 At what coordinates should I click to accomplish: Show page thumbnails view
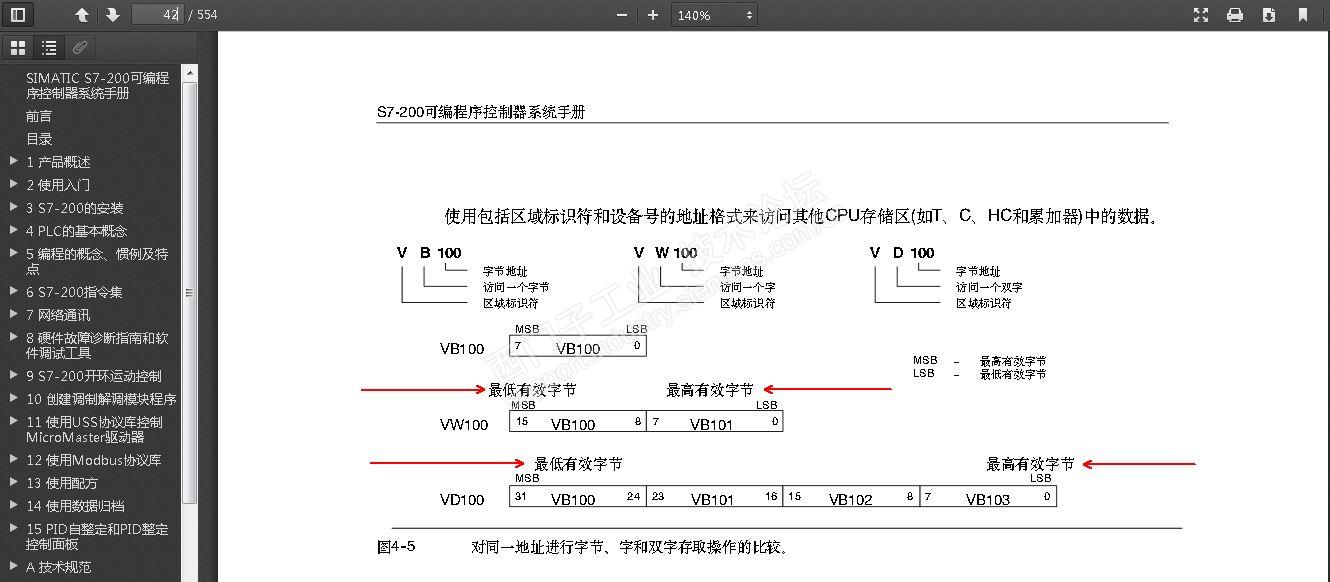(x=18, y=47)
